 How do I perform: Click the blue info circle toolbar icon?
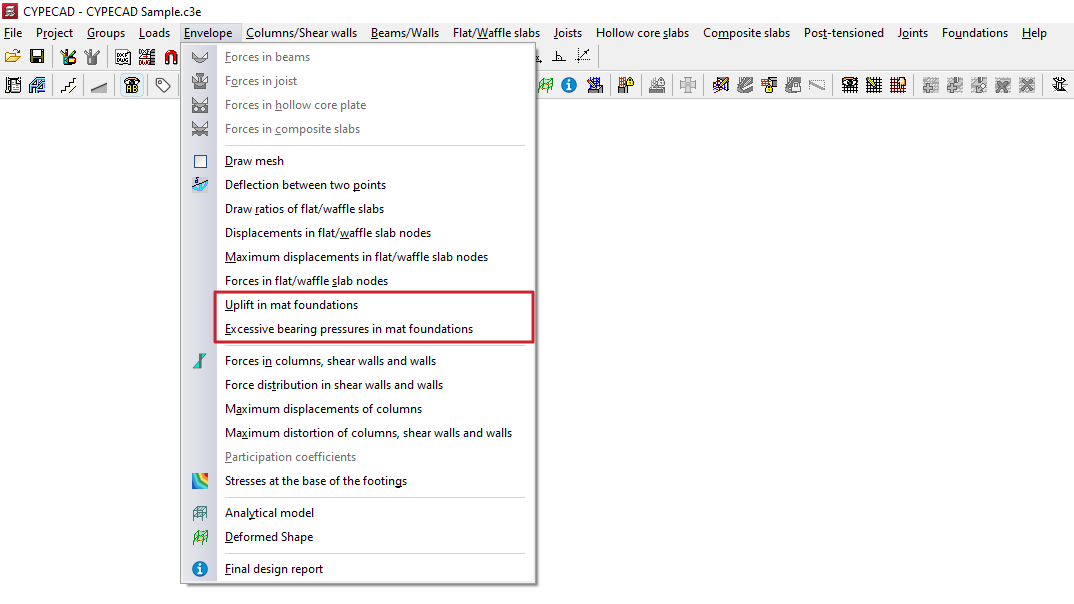click(x=569, y=85)
